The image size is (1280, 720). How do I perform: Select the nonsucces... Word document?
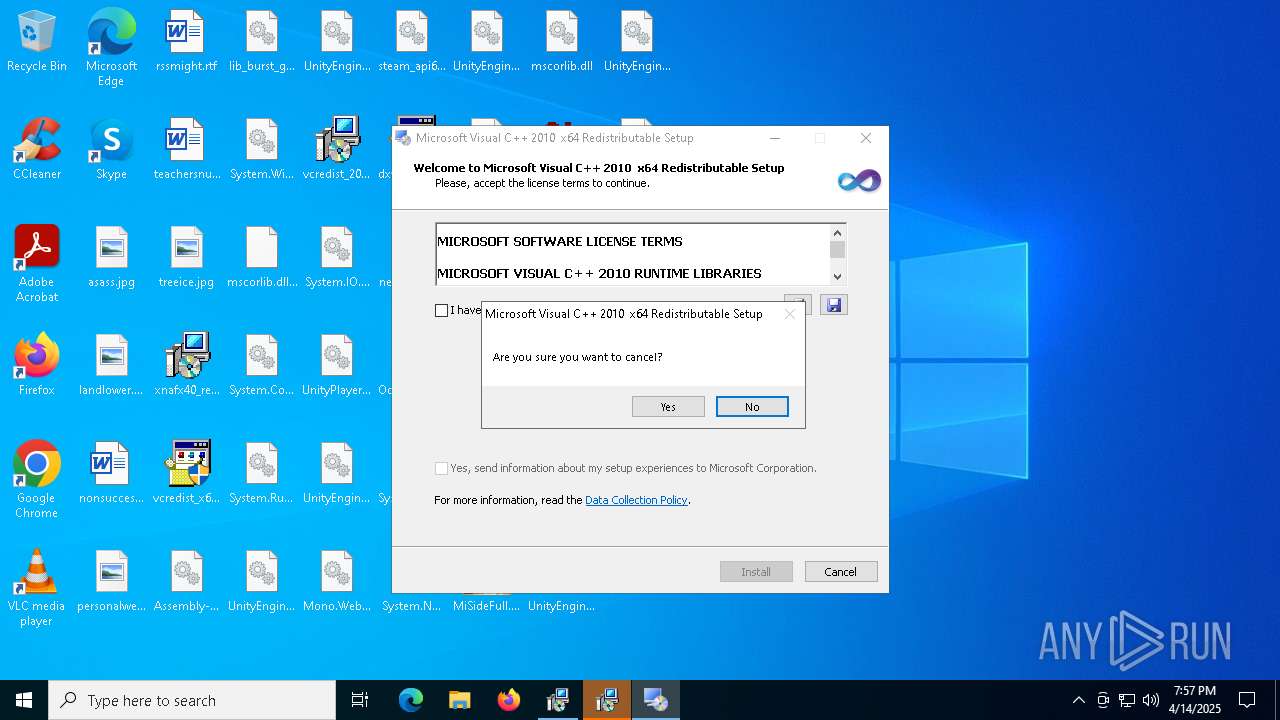point(111,474)
